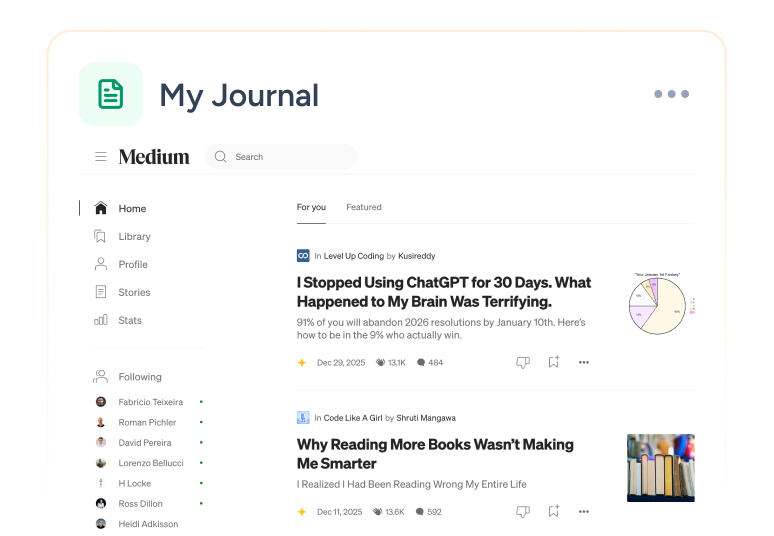
Task: Open the Level Up Coding publication link
Action: 353,256
